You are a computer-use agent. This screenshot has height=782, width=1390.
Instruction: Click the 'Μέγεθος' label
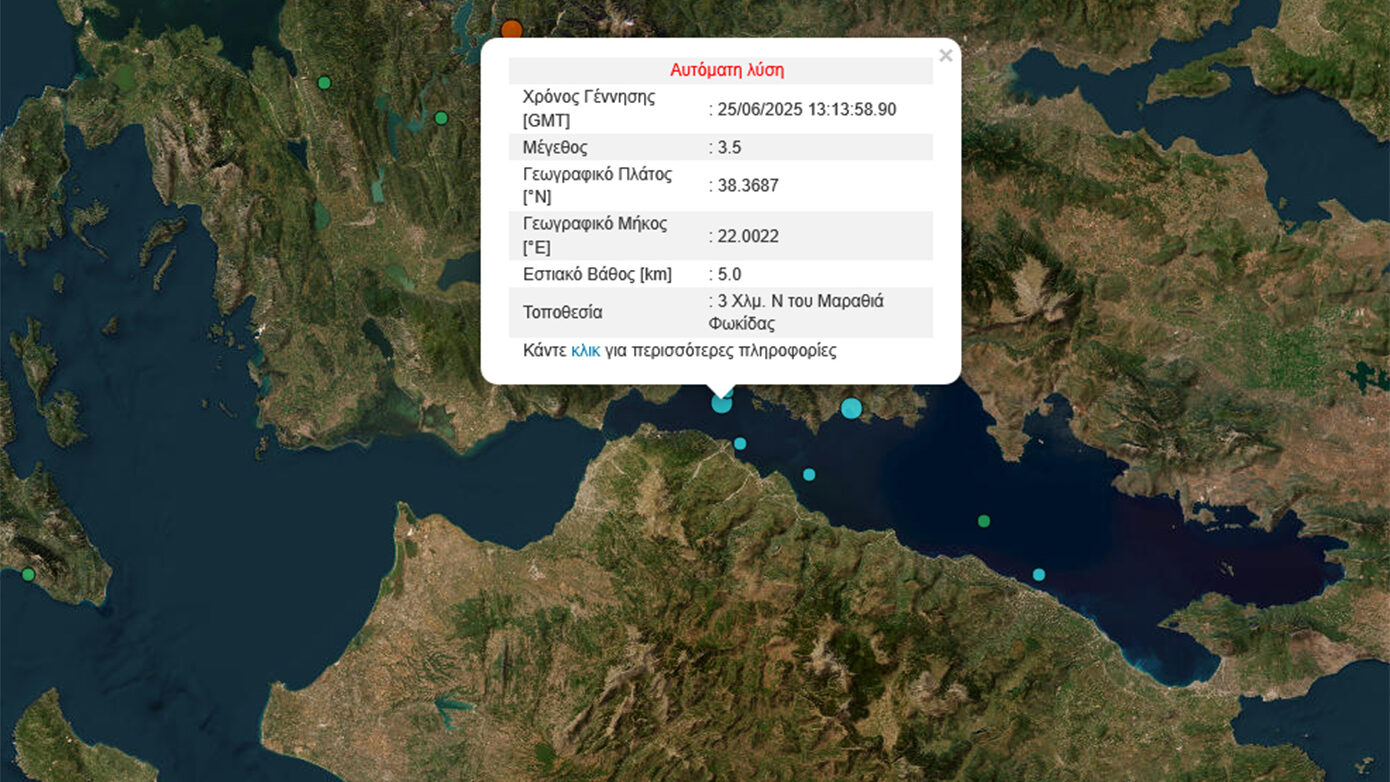pyautogui.click(x=555, y=147)
